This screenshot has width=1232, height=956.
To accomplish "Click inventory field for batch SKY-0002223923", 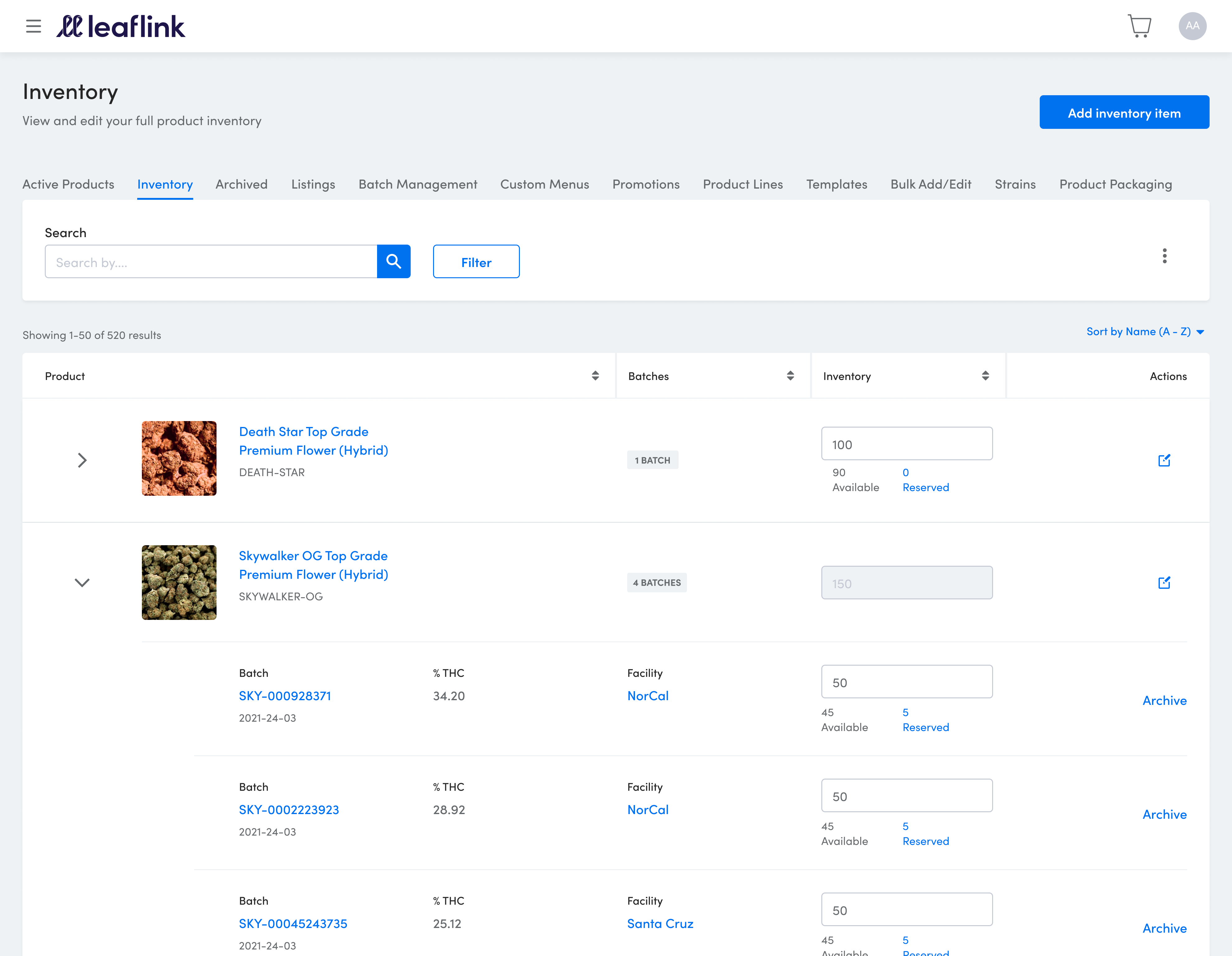I will pyautogui.click(x=907, y=796).
